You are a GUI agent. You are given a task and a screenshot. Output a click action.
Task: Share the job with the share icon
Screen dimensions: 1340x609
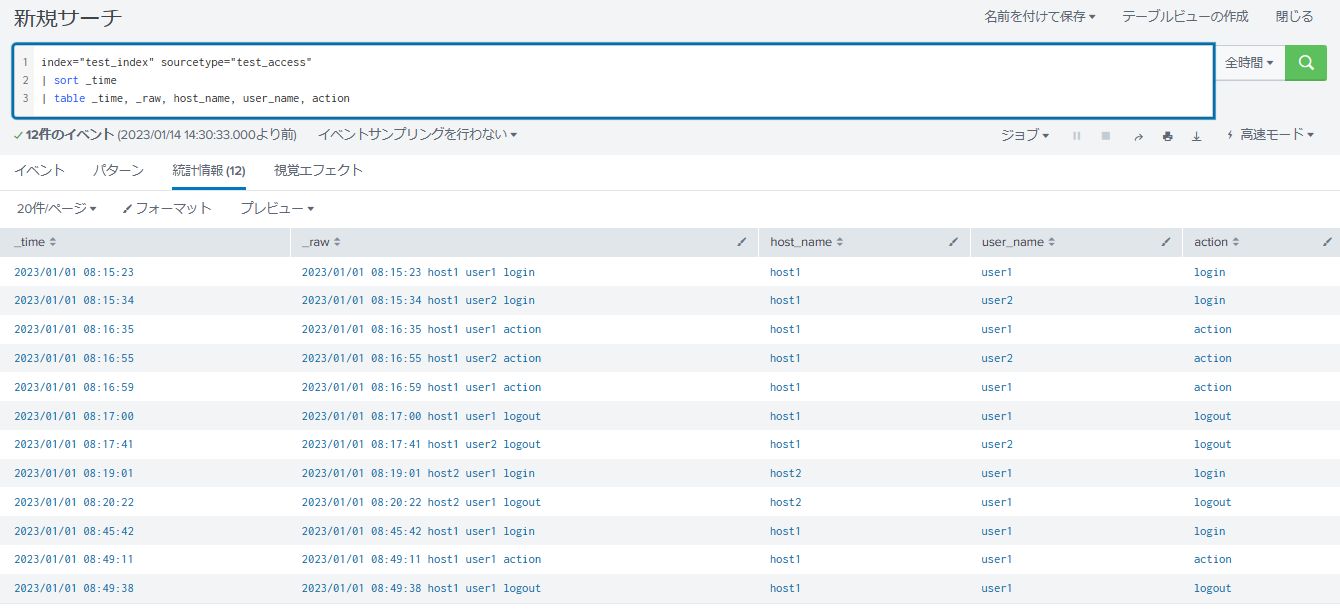[1138, 135]
